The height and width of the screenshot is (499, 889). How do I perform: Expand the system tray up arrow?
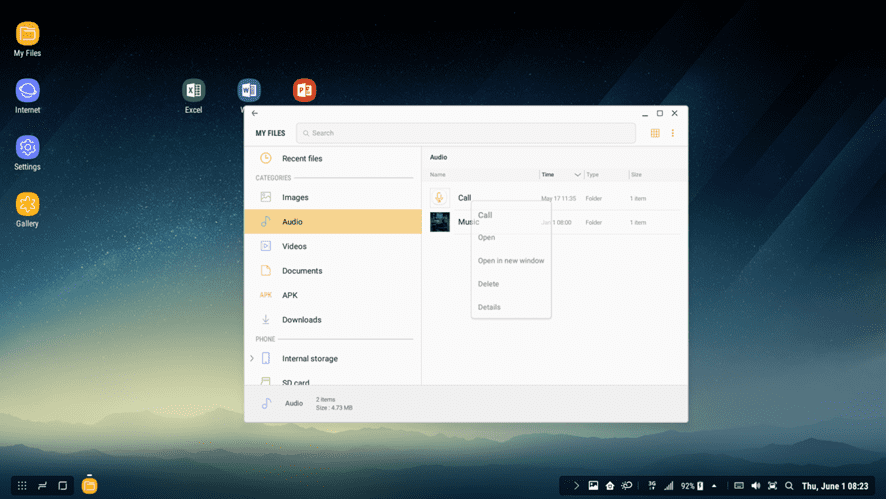pos(714,486)
